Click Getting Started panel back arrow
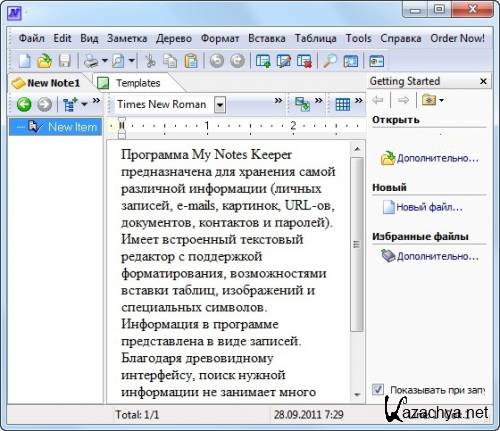Viewport: 500px width, 431px height. point(378,100)
